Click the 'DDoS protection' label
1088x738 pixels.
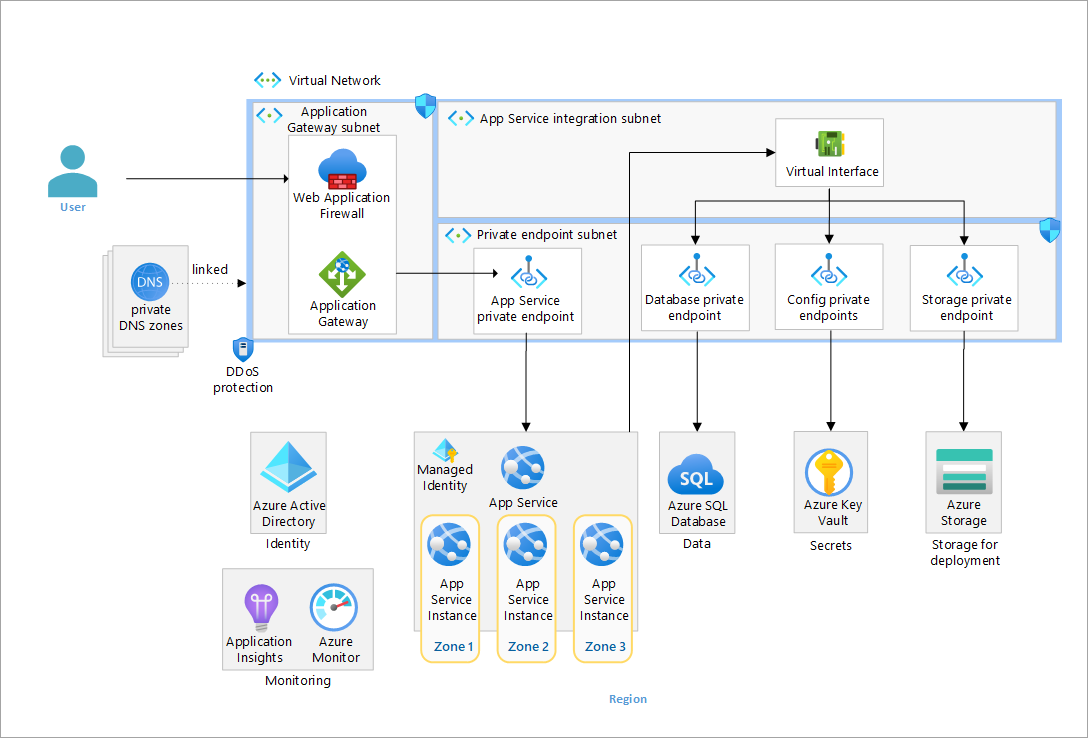(x=243, y=379)
